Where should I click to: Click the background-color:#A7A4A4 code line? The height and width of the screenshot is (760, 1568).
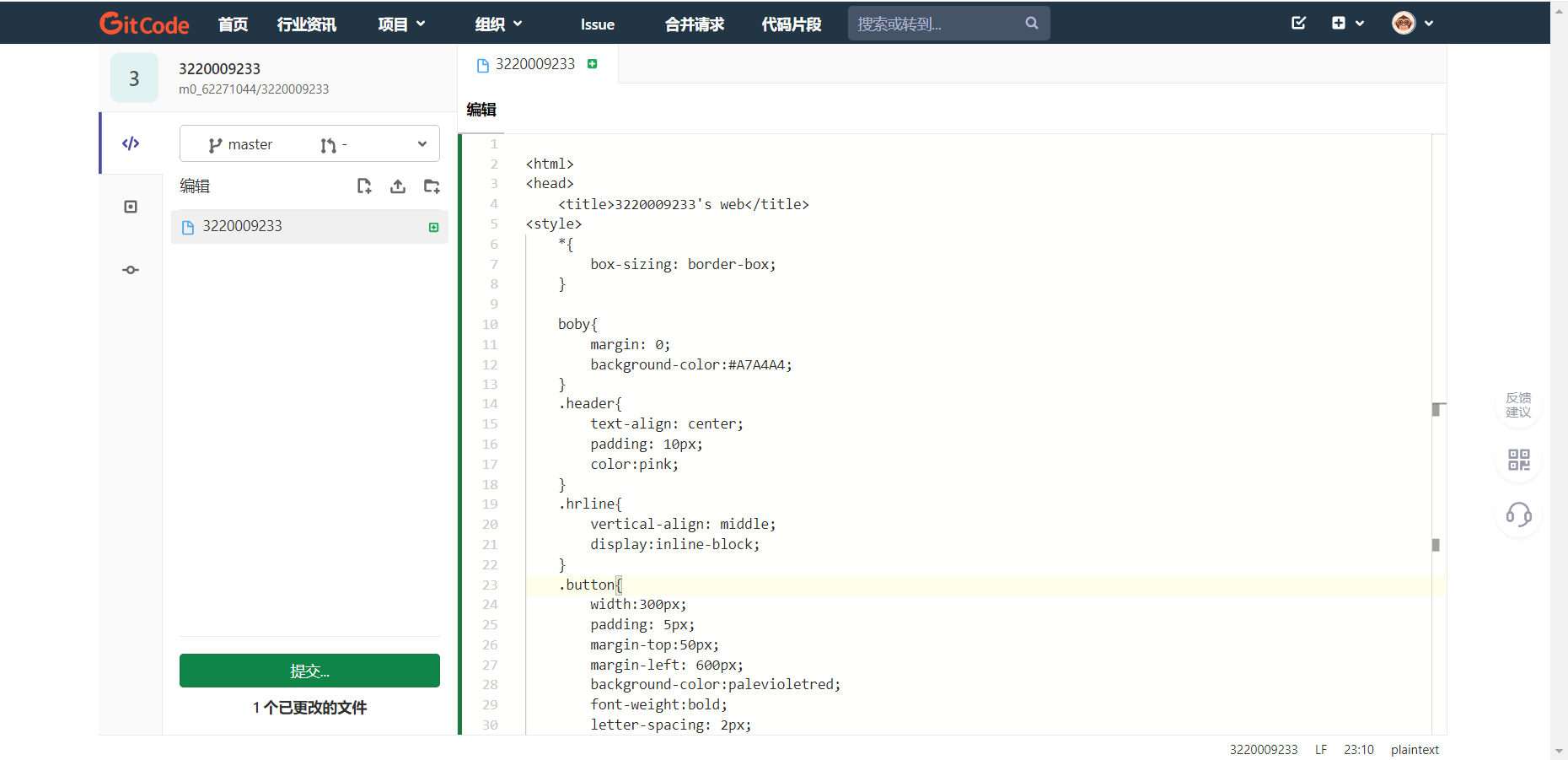(691, 364)
